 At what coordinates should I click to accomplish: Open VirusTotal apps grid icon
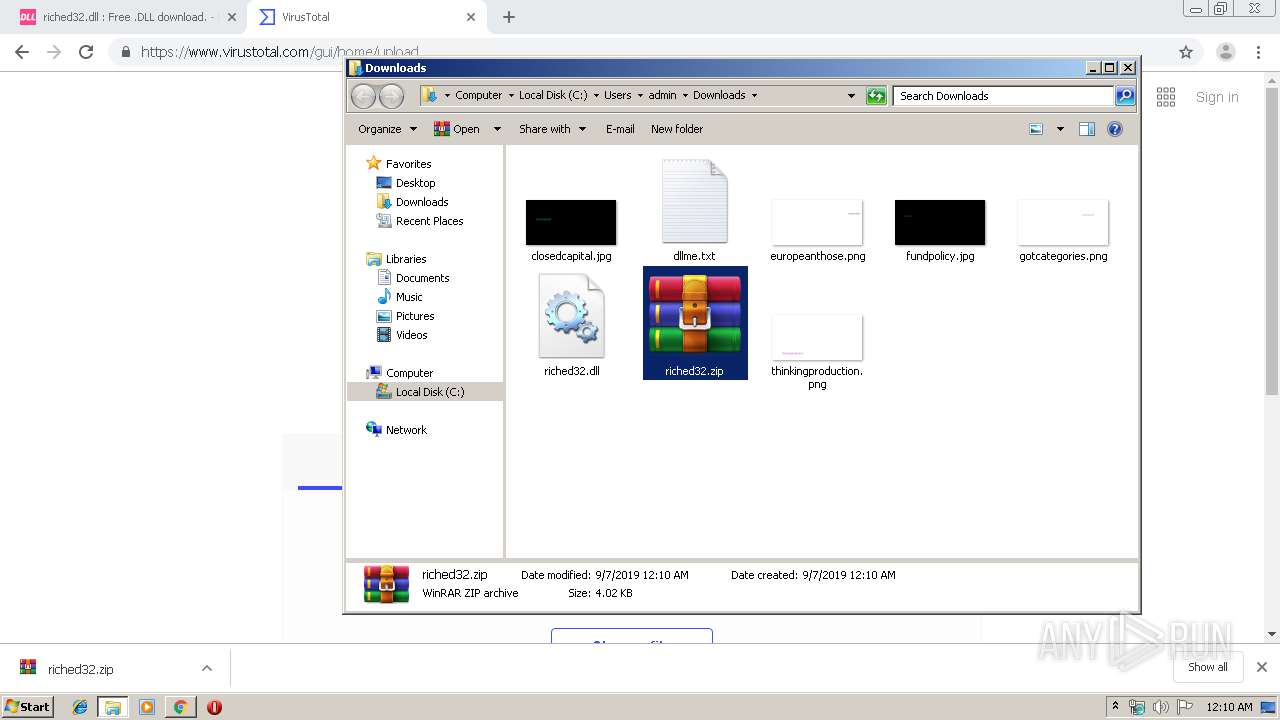click(x=1166, y=97)
